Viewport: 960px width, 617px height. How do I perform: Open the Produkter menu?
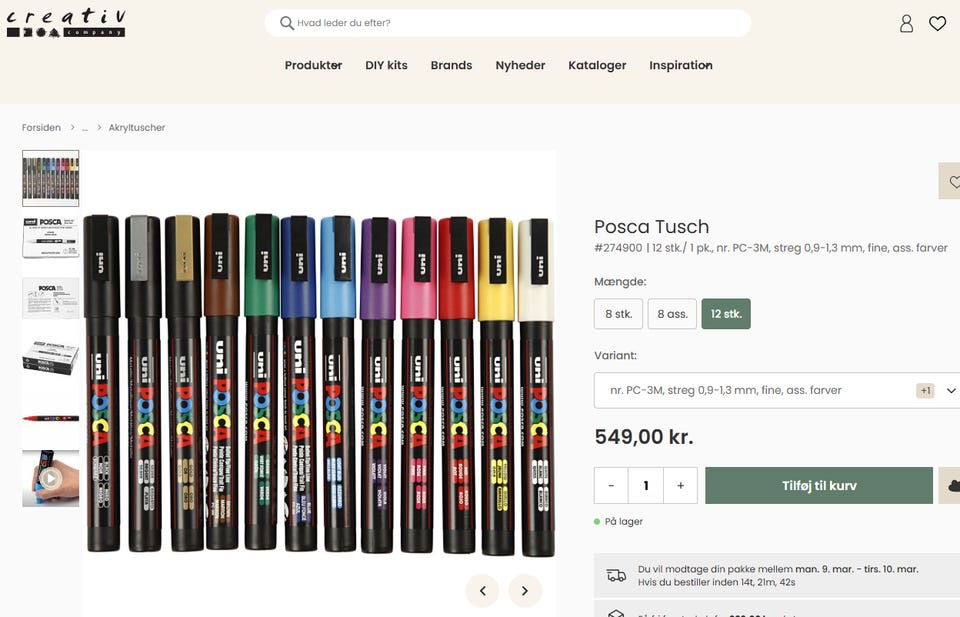pyautogui.click(x=313, y=65)
